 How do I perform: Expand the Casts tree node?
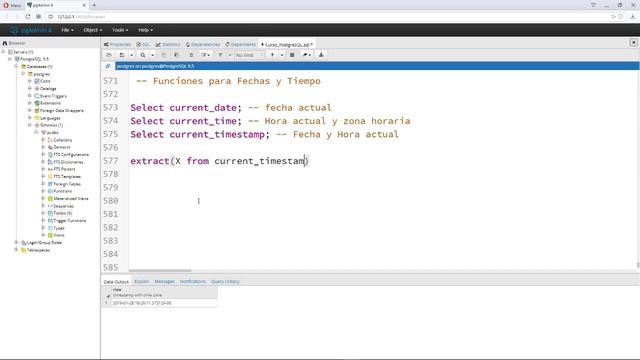30,81
